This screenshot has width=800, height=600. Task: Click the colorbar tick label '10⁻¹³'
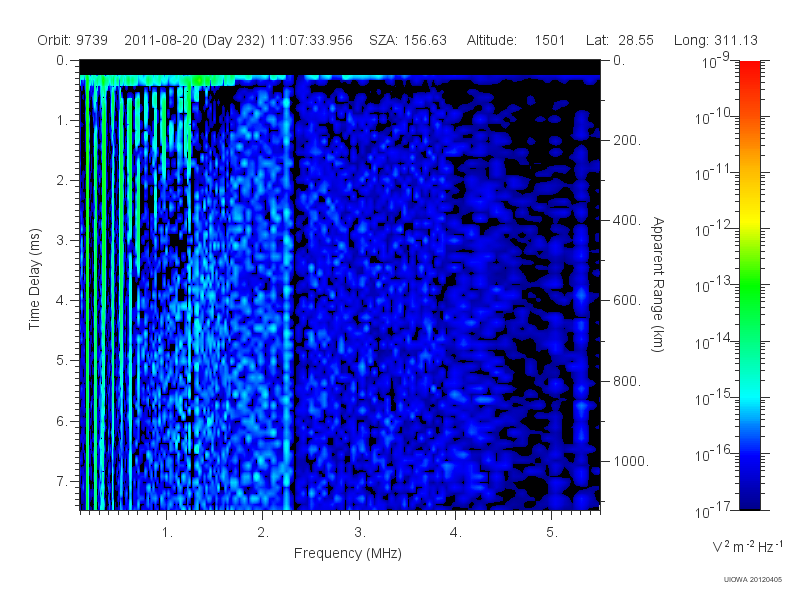(714, 285)
